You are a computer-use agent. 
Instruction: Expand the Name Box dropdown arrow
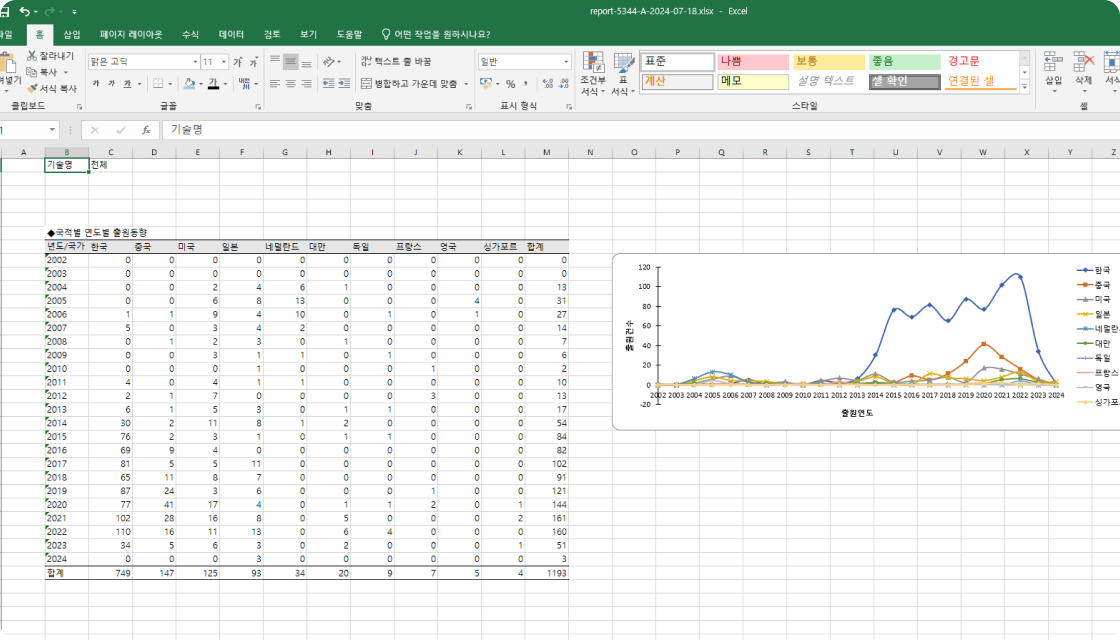[x=53, y=130]
